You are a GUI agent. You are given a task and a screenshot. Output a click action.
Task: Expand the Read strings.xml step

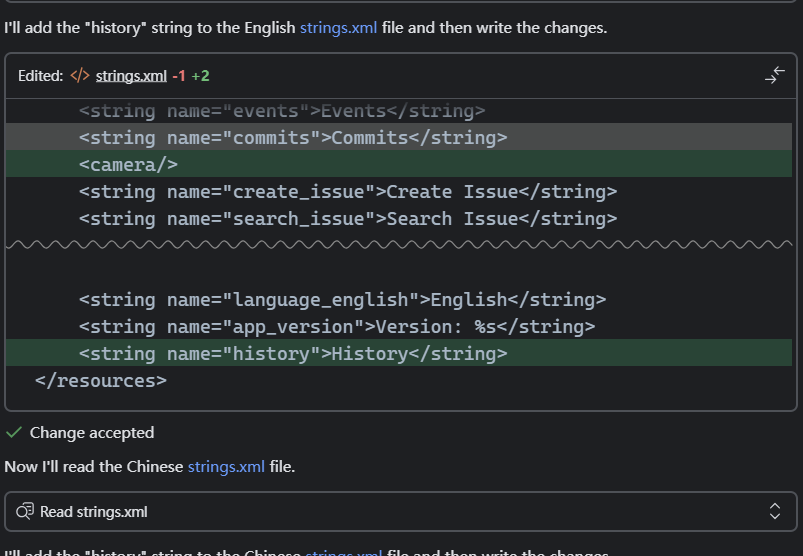(x=774, y=511)
